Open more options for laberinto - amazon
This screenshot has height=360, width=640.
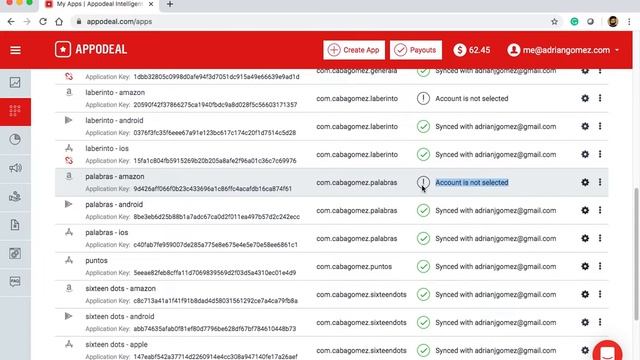600,98
